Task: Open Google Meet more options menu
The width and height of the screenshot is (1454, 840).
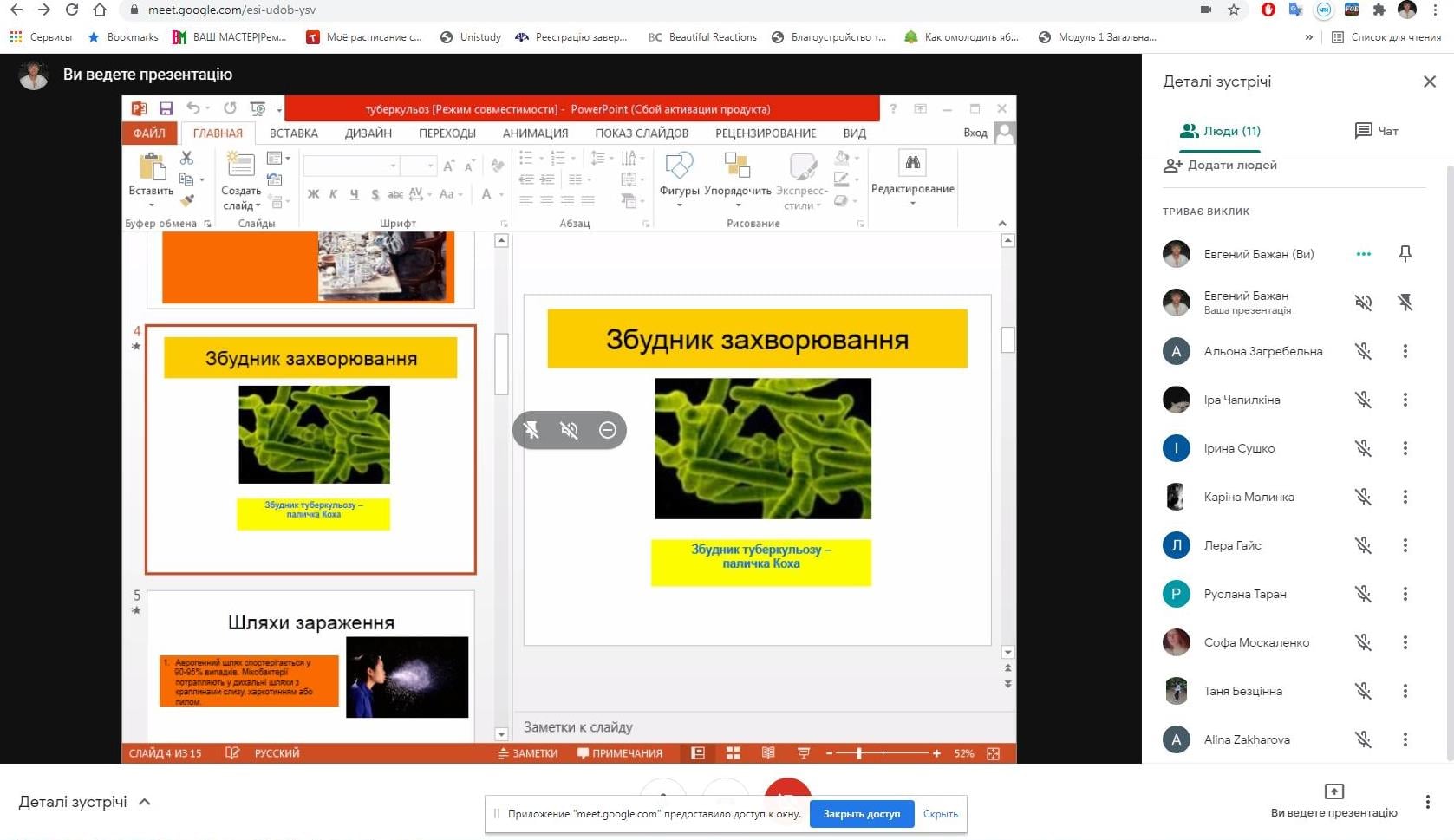Action: tap(1427, 802)
